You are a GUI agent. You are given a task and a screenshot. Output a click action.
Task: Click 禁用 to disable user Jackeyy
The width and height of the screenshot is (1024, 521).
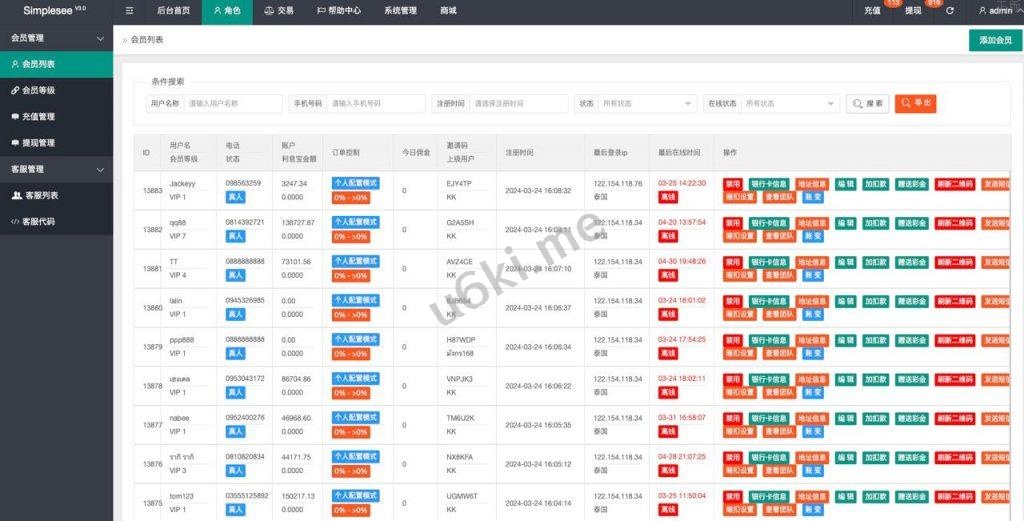point(733,184)
